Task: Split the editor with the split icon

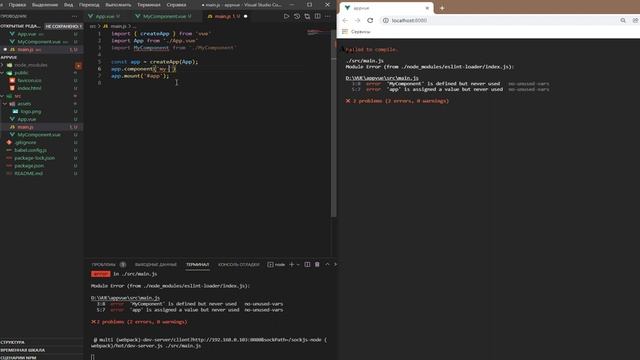Action: [318, 16]
